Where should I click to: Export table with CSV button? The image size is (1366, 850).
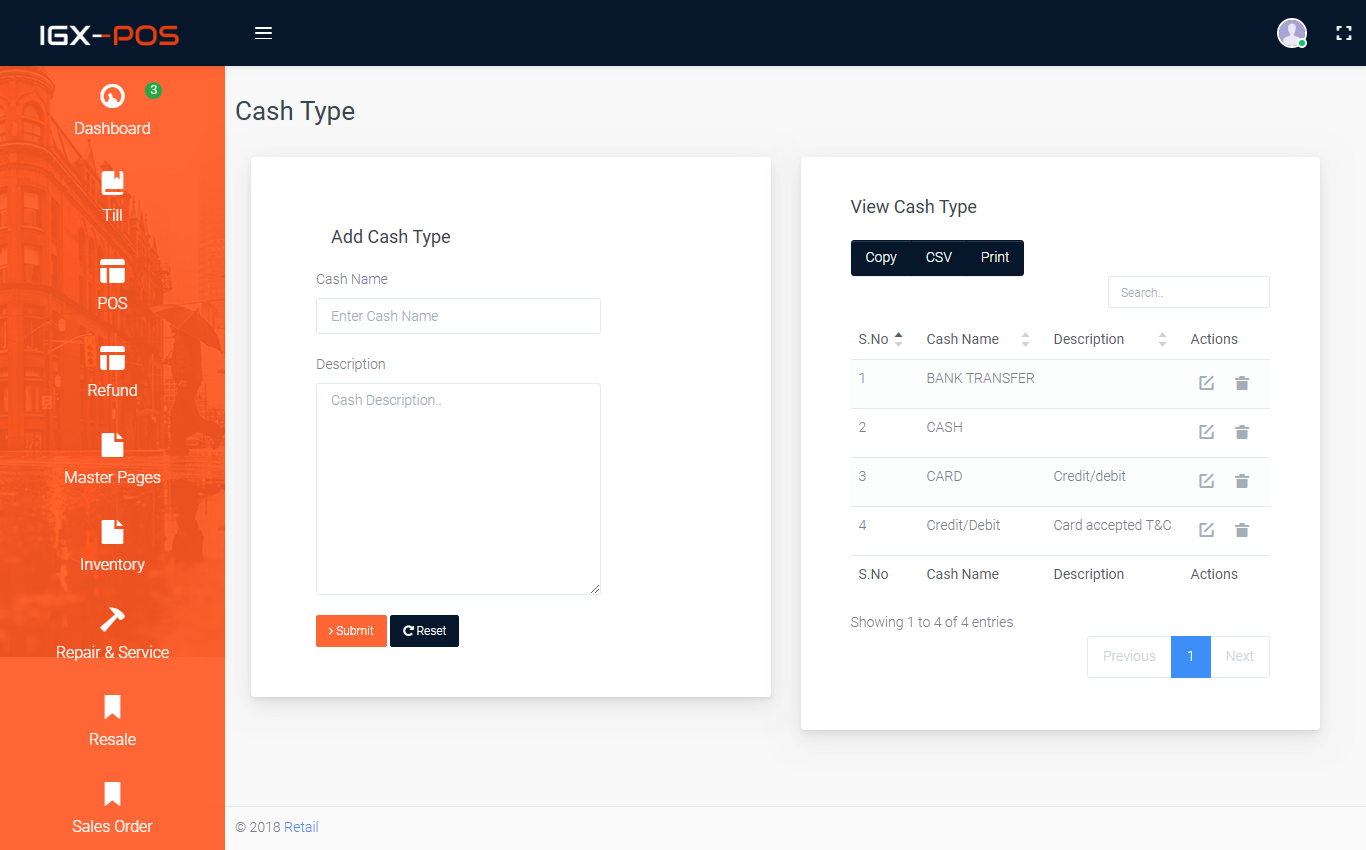click(x=939, y=257)
